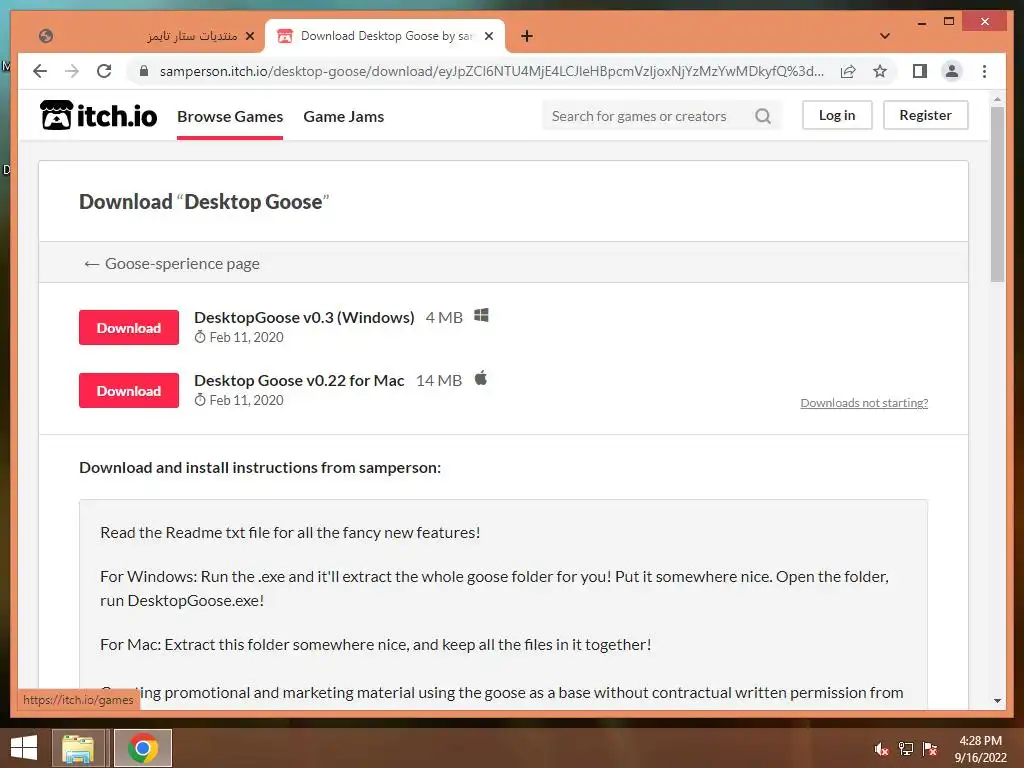Open the Action Center flag tray icon
The image size is (1024, 768).
(930, 748)
